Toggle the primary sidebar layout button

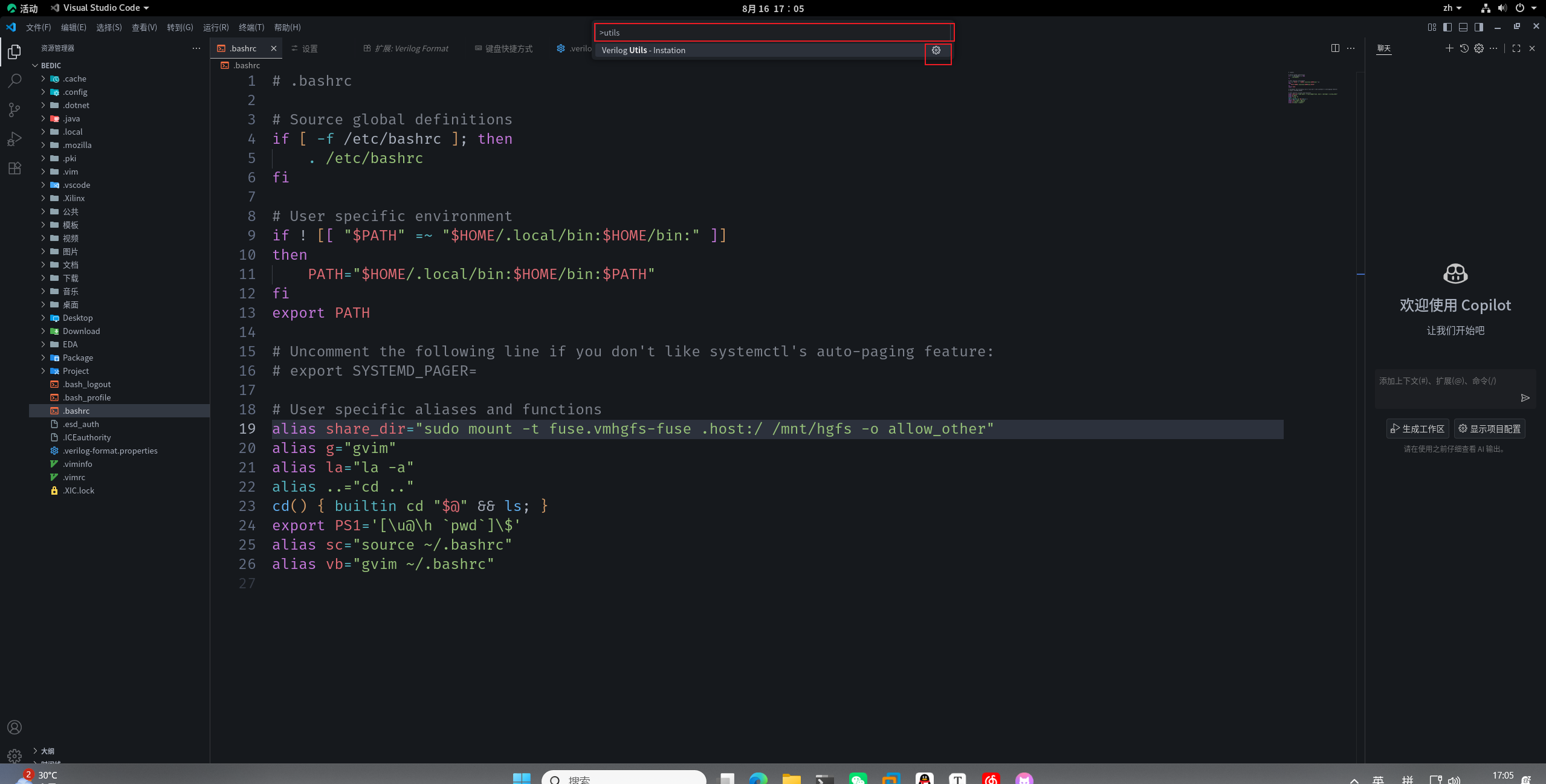click(x=1447, y=27)
